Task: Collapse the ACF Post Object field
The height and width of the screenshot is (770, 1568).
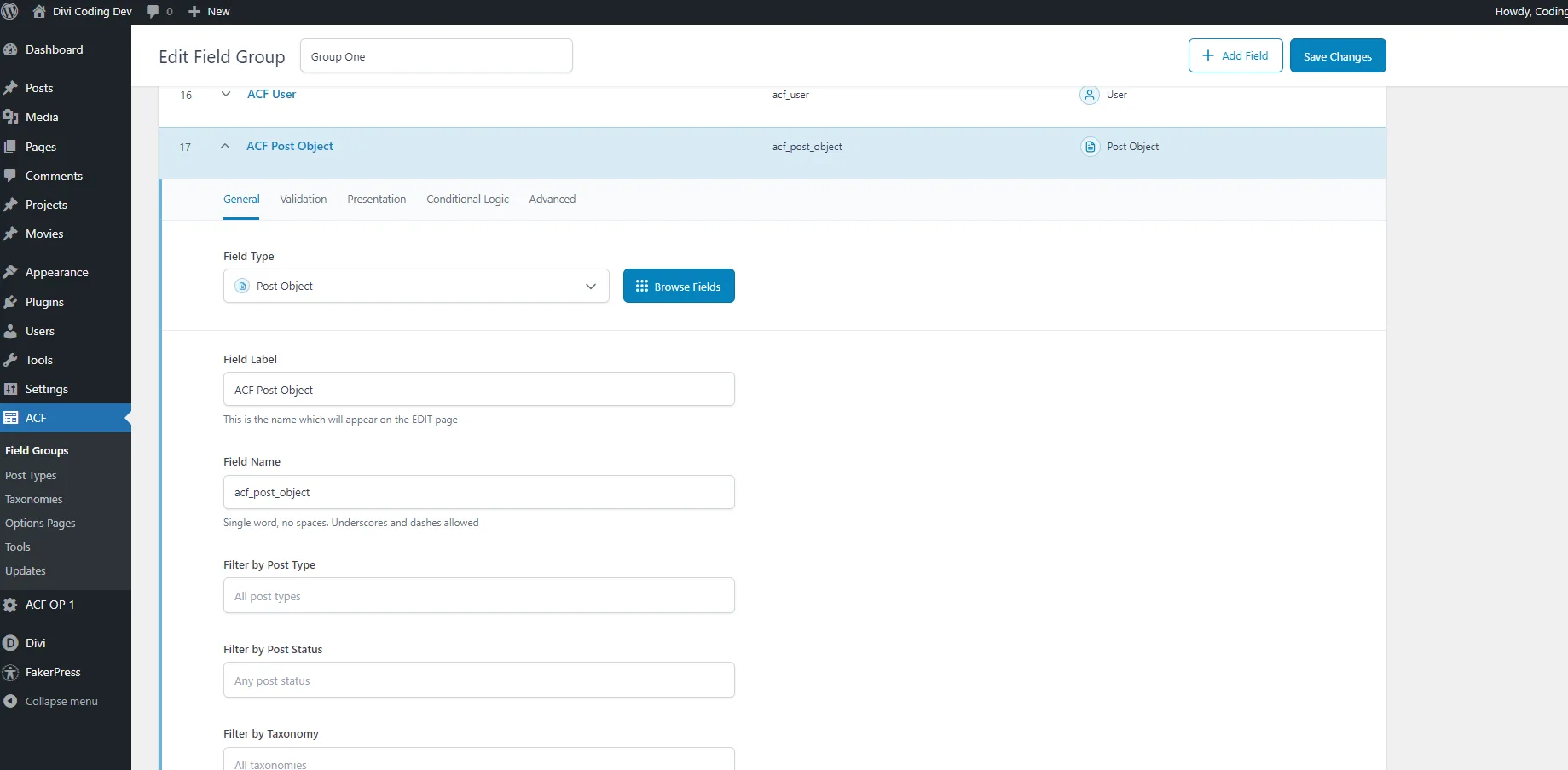Action: [x=225, y=147]
